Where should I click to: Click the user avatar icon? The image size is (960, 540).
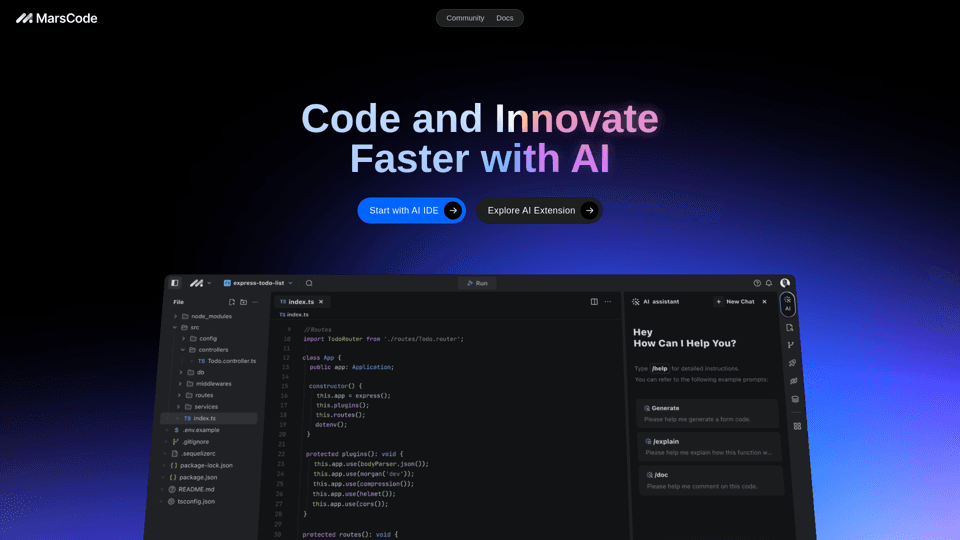pos(785,283)
